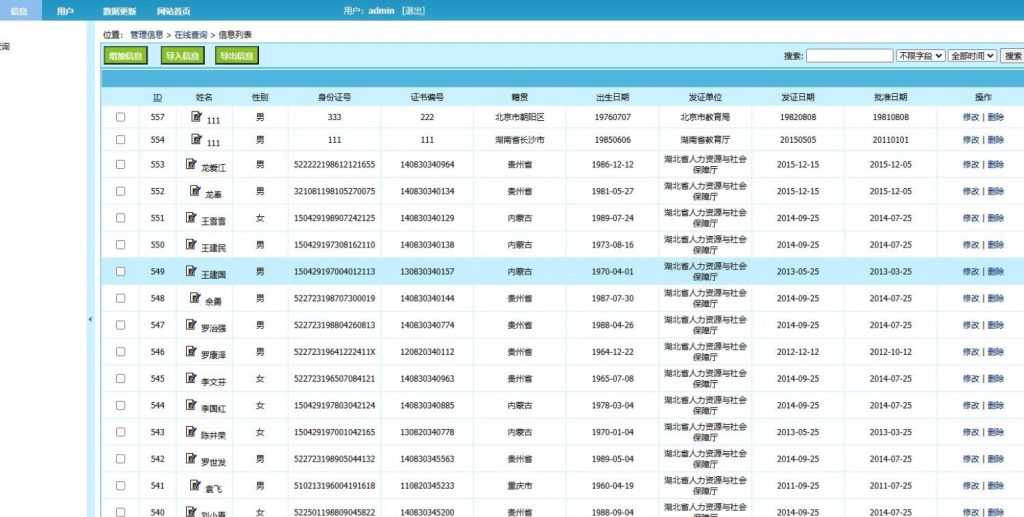Open the 用户 menu in the top bar
This screenshot has width=1024, height=517.
(65, 11)
